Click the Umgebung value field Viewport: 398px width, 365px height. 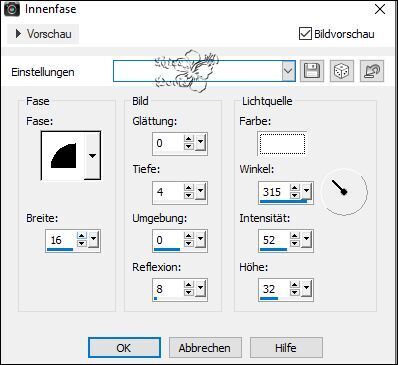tap(168, 240)
